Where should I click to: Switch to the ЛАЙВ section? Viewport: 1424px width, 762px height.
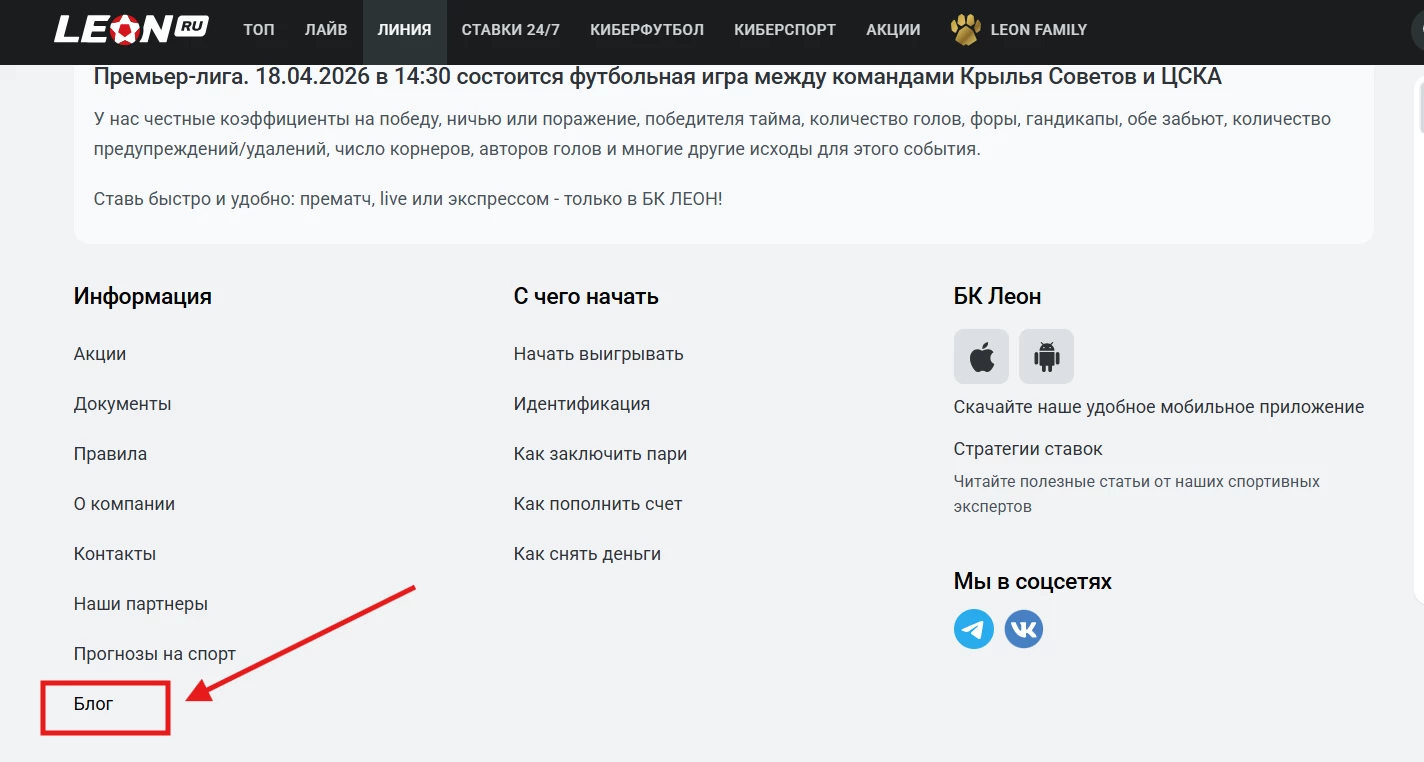326,30
